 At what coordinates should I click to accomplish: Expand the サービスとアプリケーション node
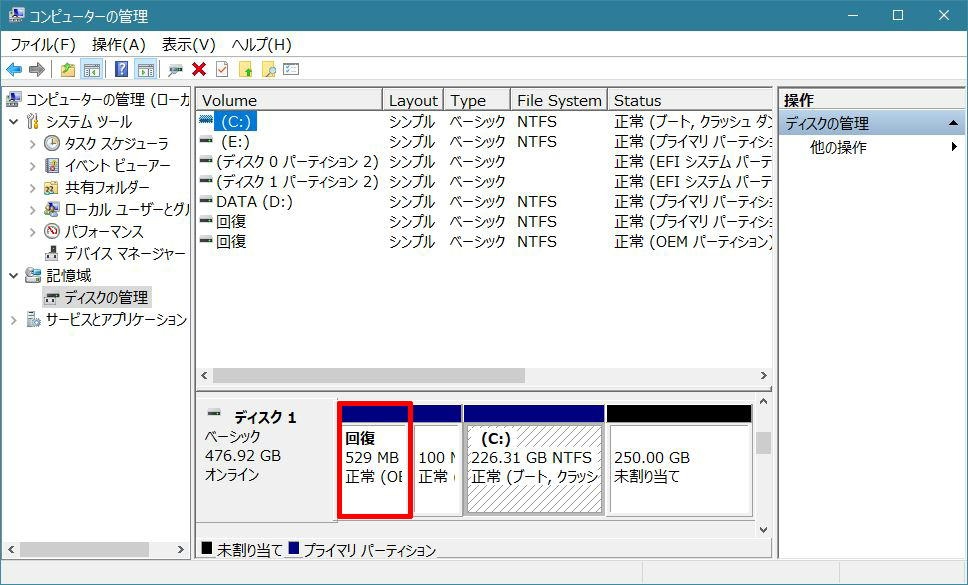pyautogui.click(x=14, y=320)
